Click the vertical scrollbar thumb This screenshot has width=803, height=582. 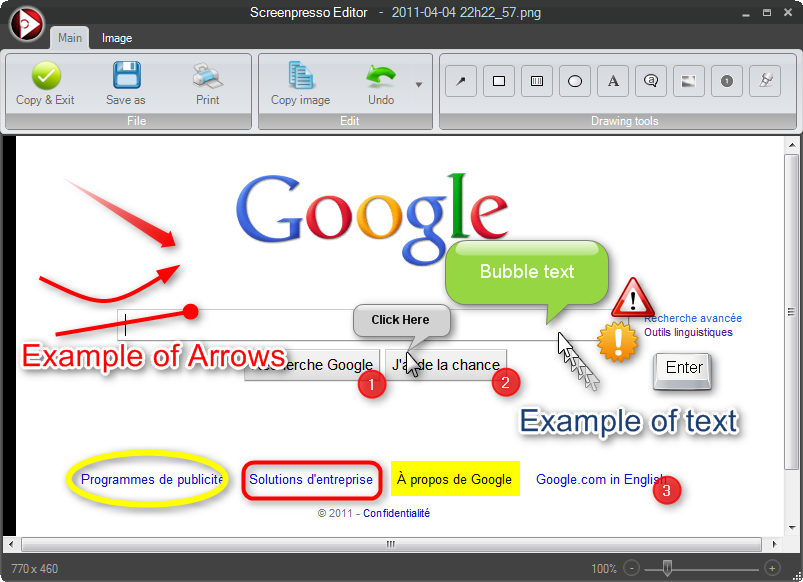[x=792, y=312]
